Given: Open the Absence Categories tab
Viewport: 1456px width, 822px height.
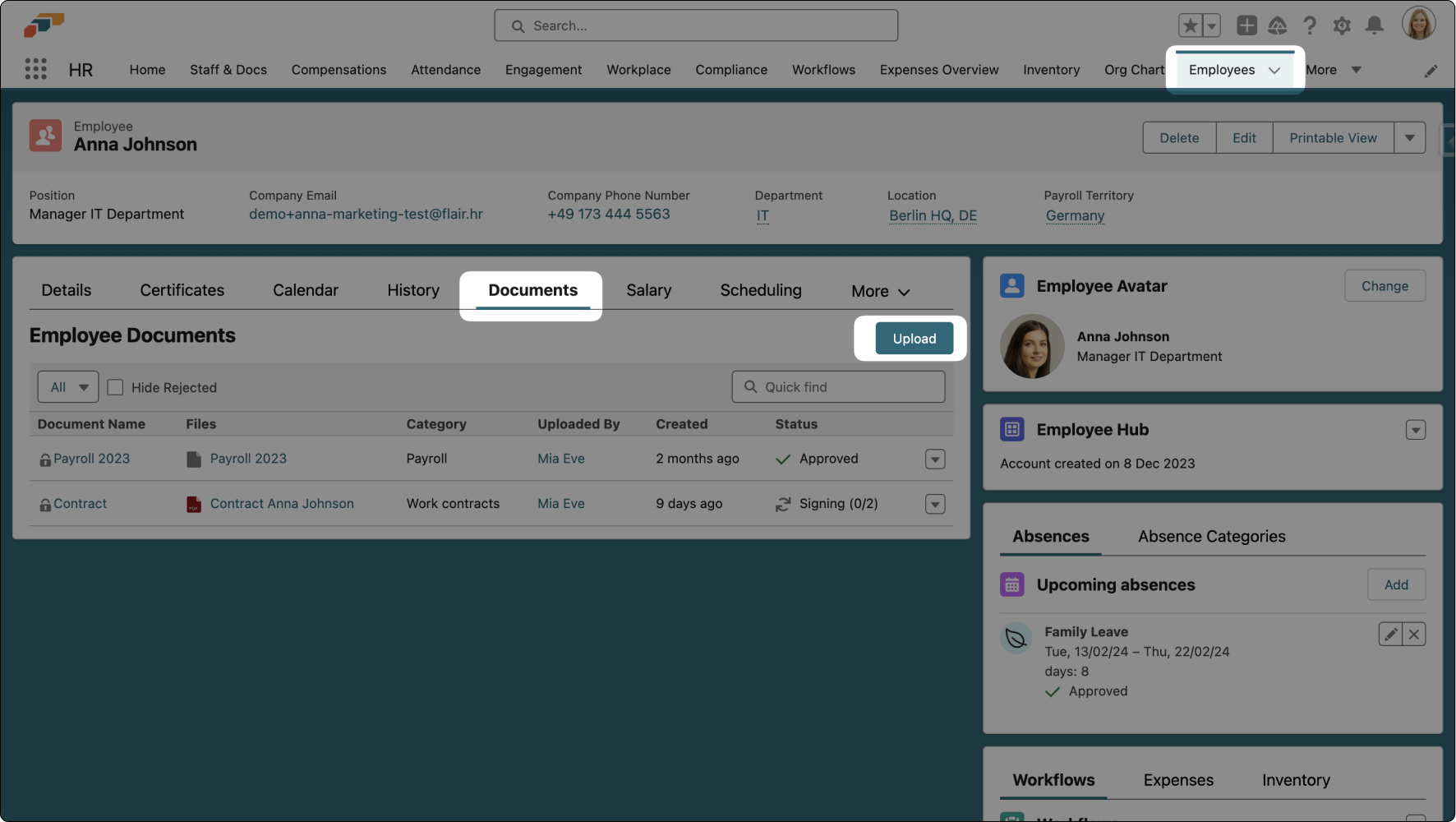Looking at the screenshot, I should 1211,537.
